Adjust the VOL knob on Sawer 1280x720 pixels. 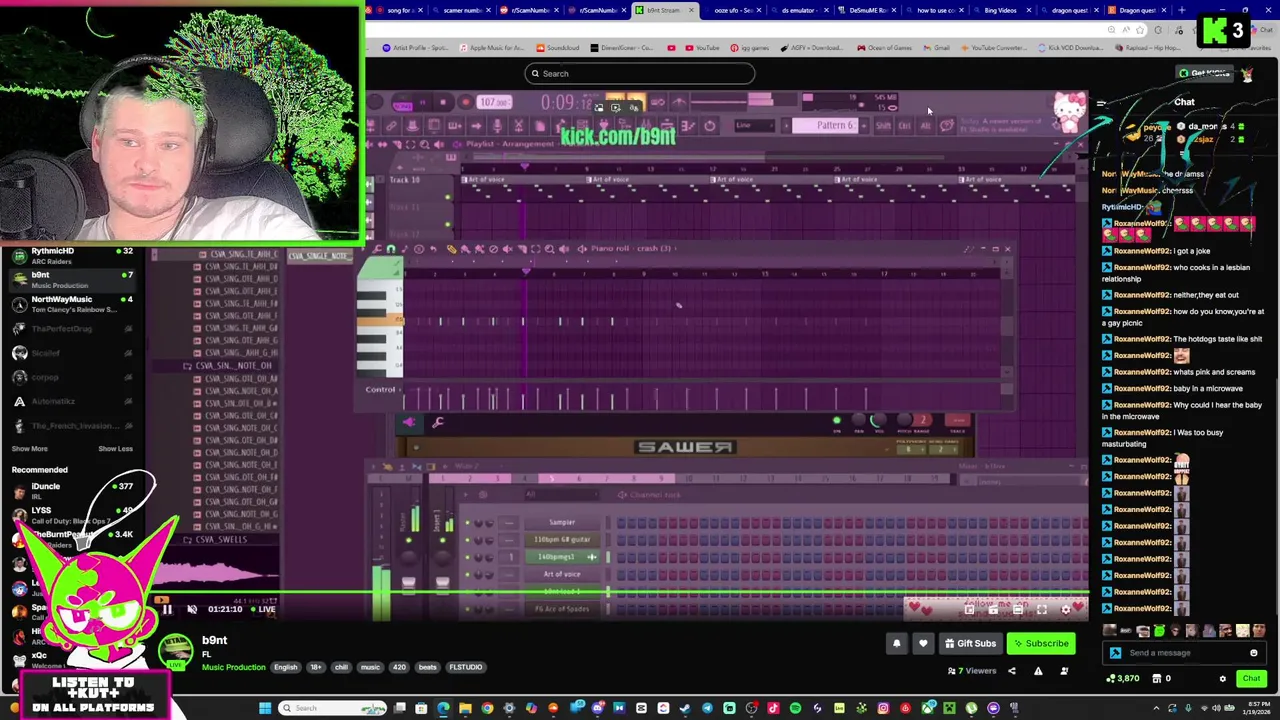pos(878,420)
